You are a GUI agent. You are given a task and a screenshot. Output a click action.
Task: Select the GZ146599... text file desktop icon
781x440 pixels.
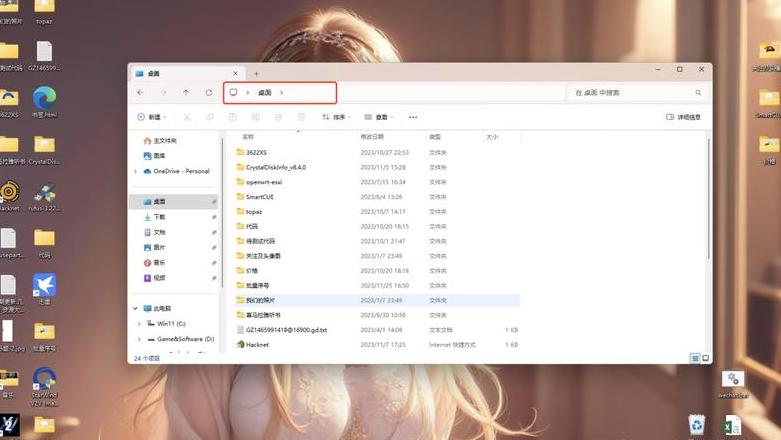pyautogui.click(x=44, y=56)
